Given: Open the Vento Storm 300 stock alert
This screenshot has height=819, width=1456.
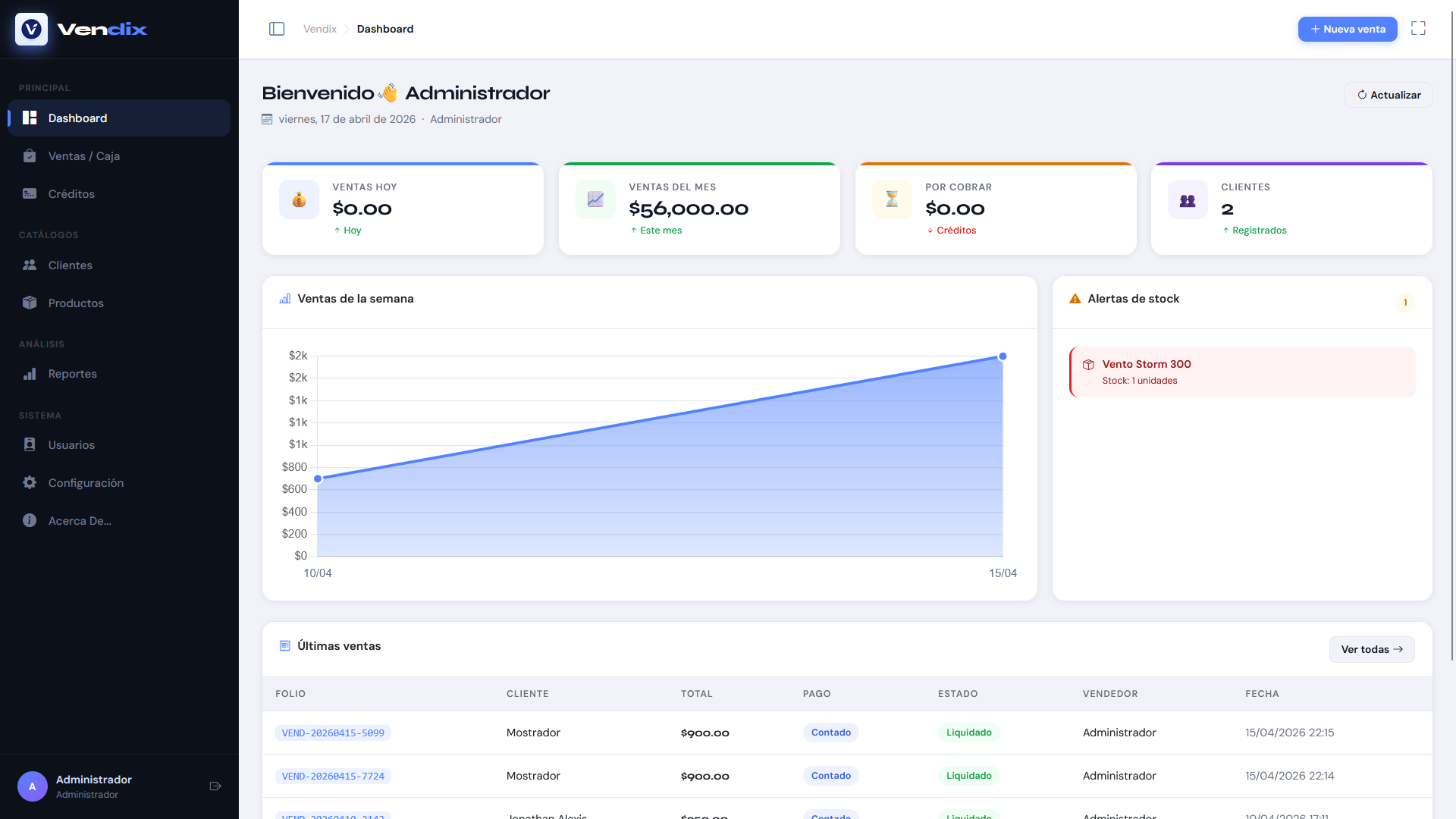Looking at the screenshot, I should 1241,372.
